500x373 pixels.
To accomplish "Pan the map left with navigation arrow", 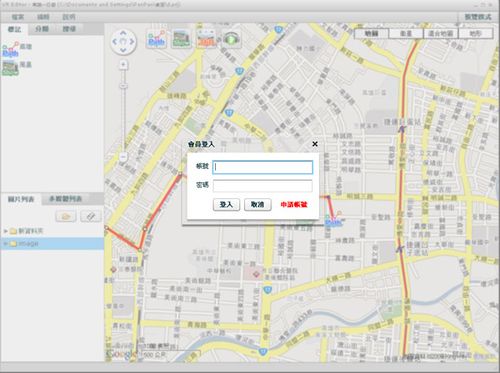I will [115, 42].
